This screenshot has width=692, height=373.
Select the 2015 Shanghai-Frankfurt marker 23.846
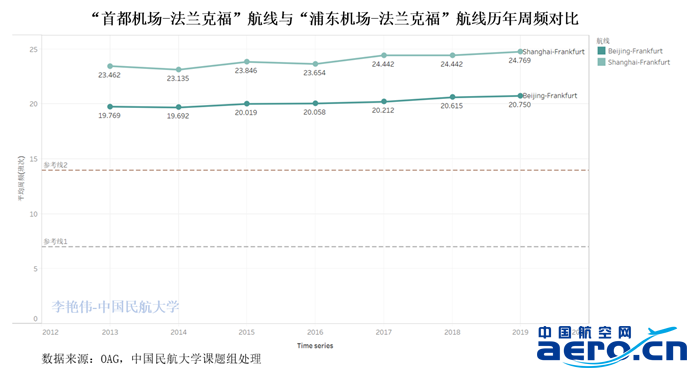tap(247, 62)
